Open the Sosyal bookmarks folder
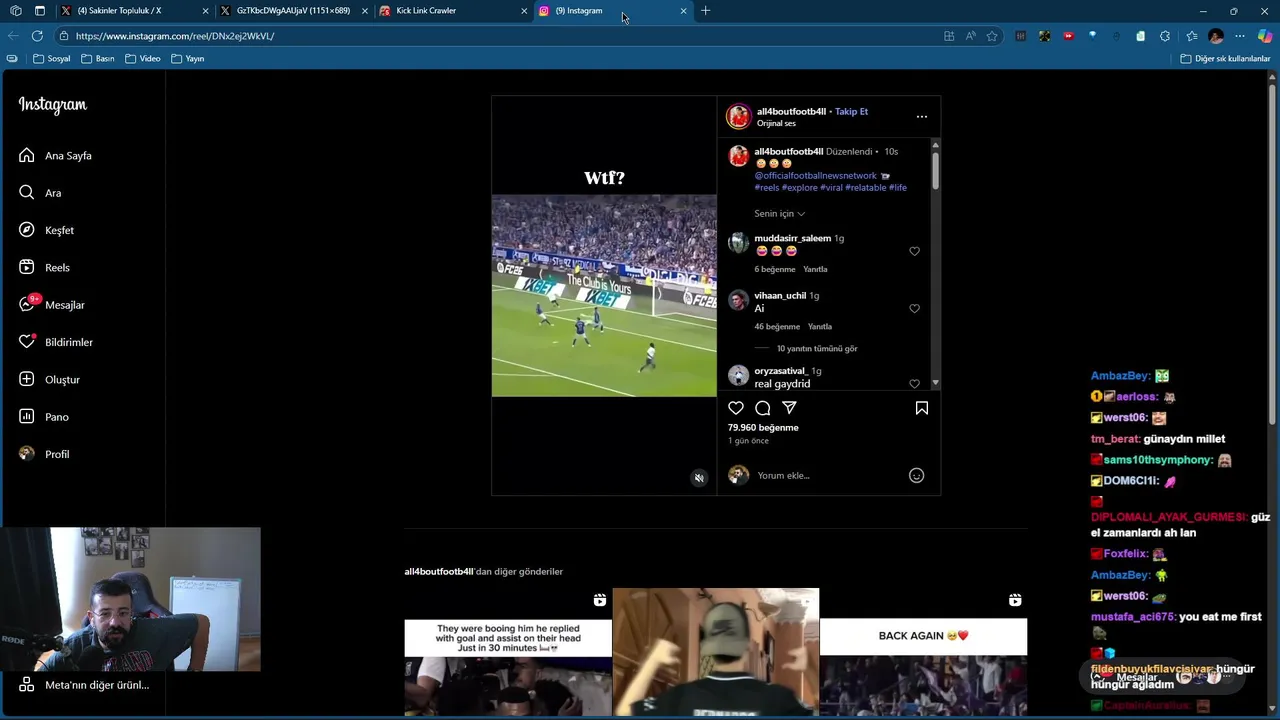The image size is (1280, 720). 52,59
